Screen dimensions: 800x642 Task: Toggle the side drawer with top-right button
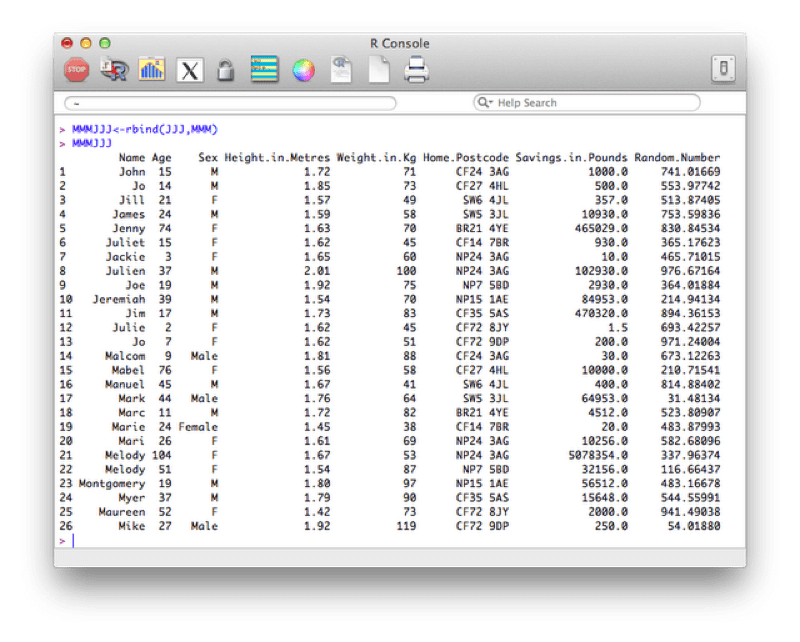tap(724, 66)
